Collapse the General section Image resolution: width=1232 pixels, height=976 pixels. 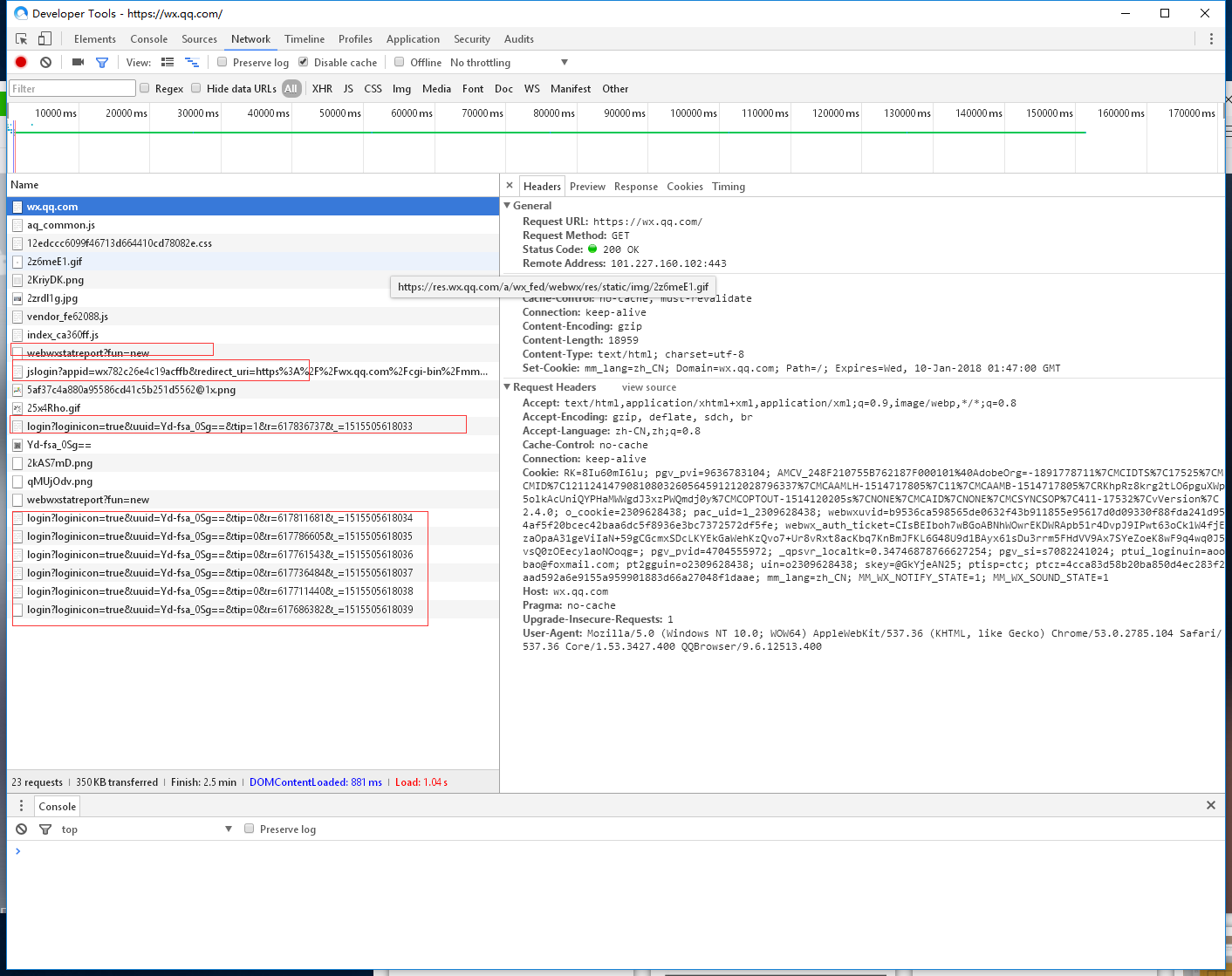point(507,206)
